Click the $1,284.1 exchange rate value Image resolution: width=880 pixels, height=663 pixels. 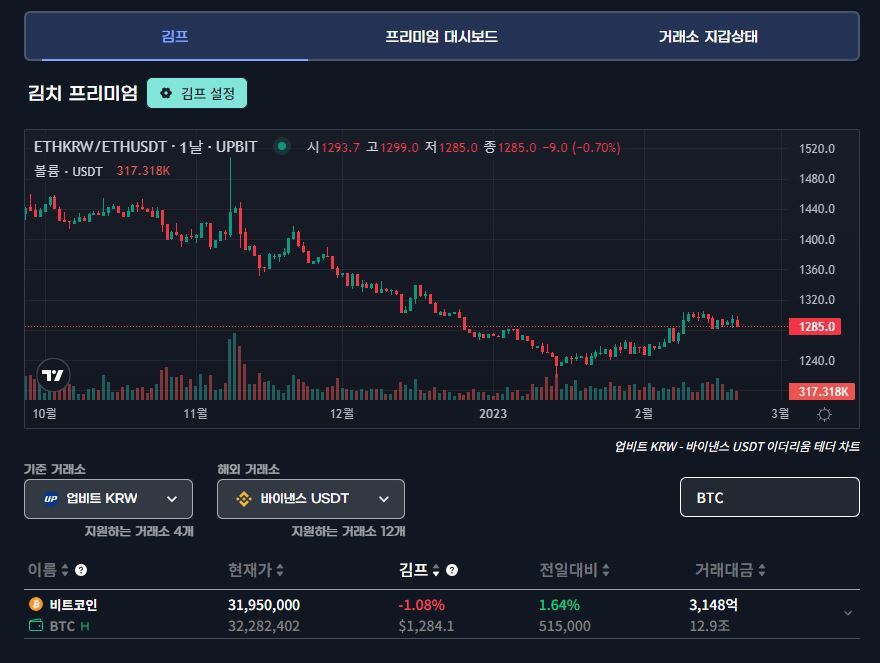[426, 626]
